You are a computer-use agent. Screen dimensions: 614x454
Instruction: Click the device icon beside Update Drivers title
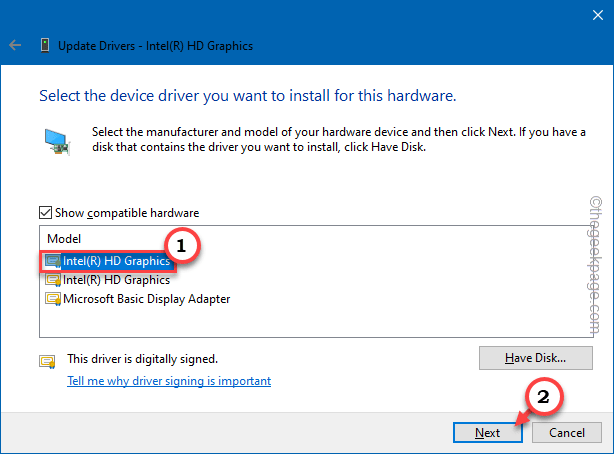[x=46, y=45]
